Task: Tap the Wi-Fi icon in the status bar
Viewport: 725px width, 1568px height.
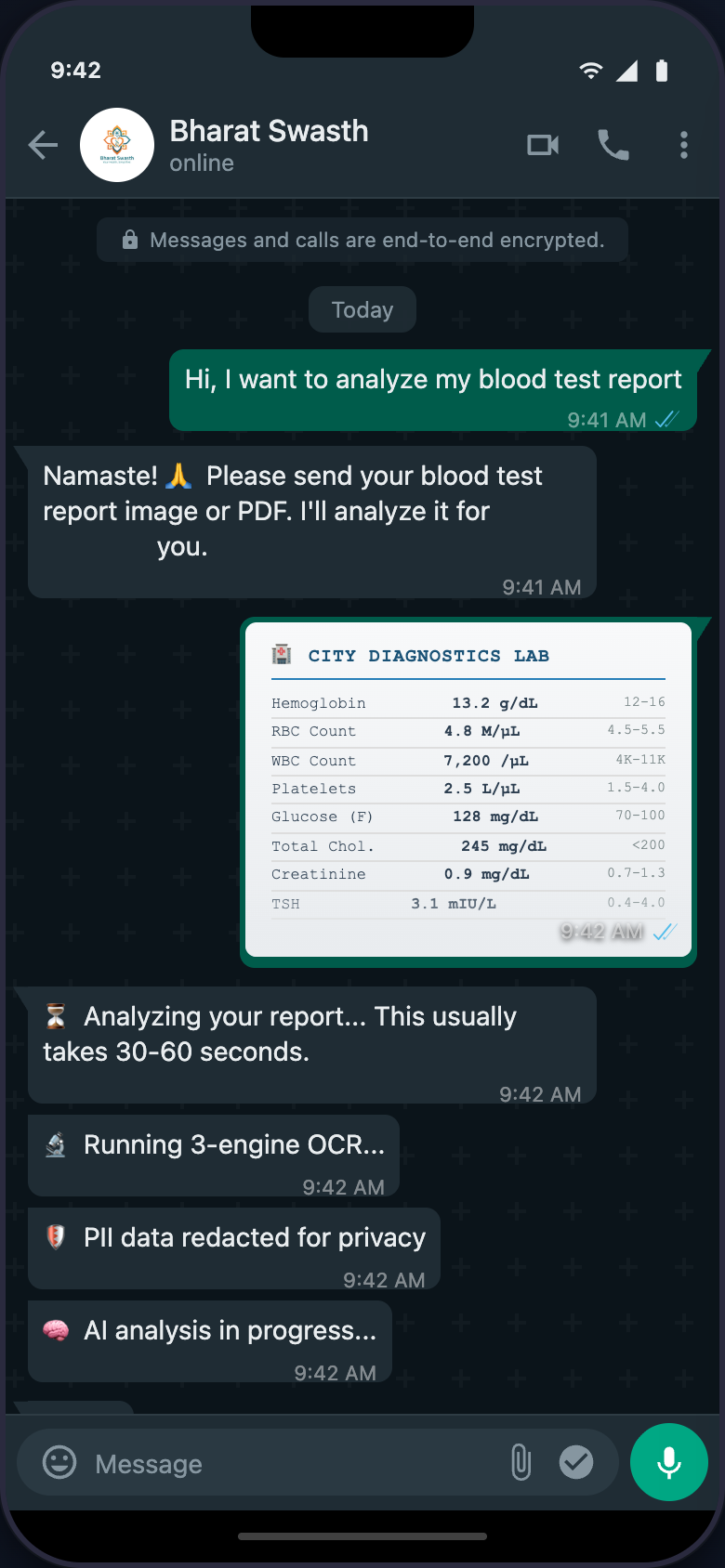Action: (590, 70)
